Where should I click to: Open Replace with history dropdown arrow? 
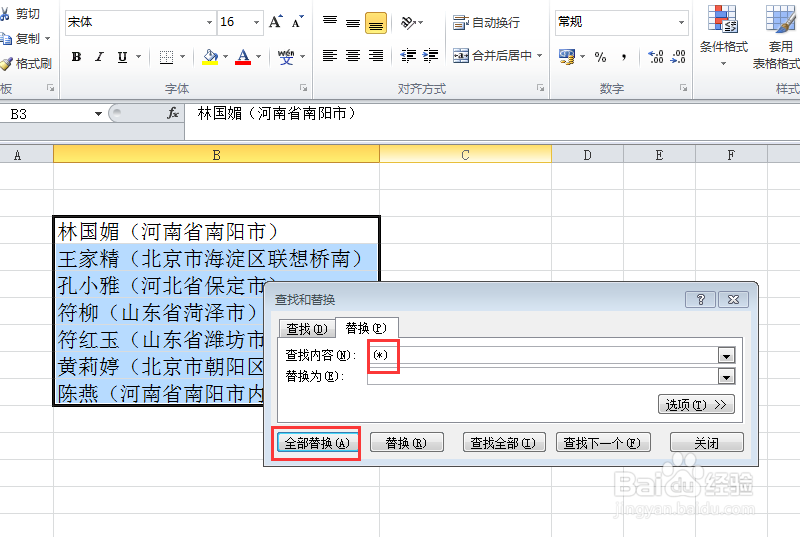coord(726,377)
